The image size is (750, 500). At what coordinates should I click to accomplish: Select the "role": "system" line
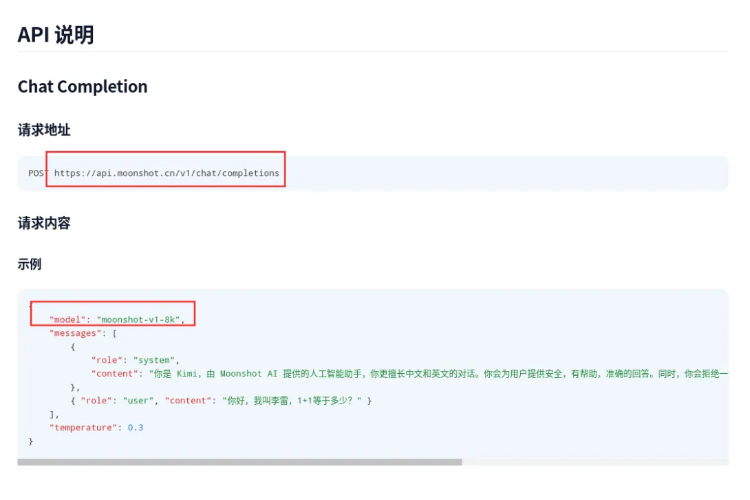[x=135, y=360]
